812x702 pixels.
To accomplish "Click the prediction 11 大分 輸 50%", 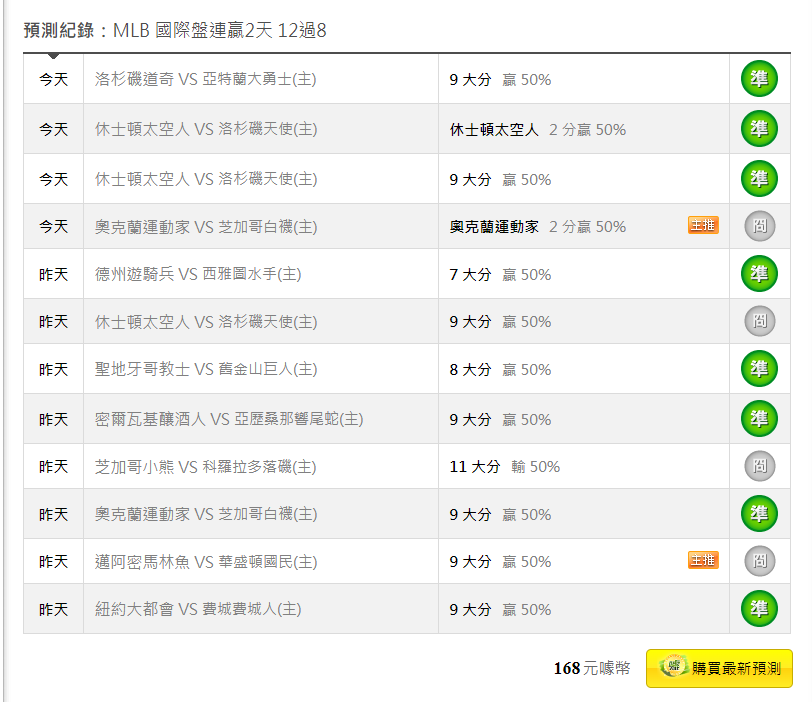I will click(x=505, y=467).
